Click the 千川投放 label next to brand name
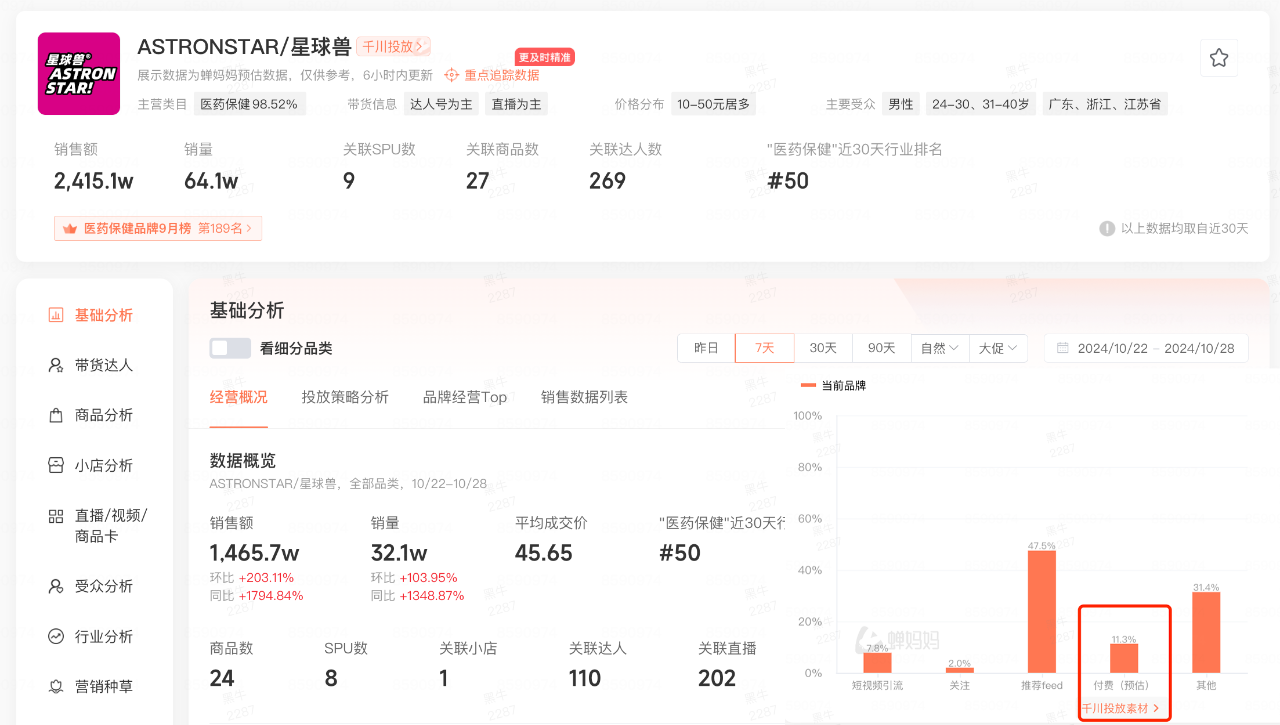 (393, 46)
